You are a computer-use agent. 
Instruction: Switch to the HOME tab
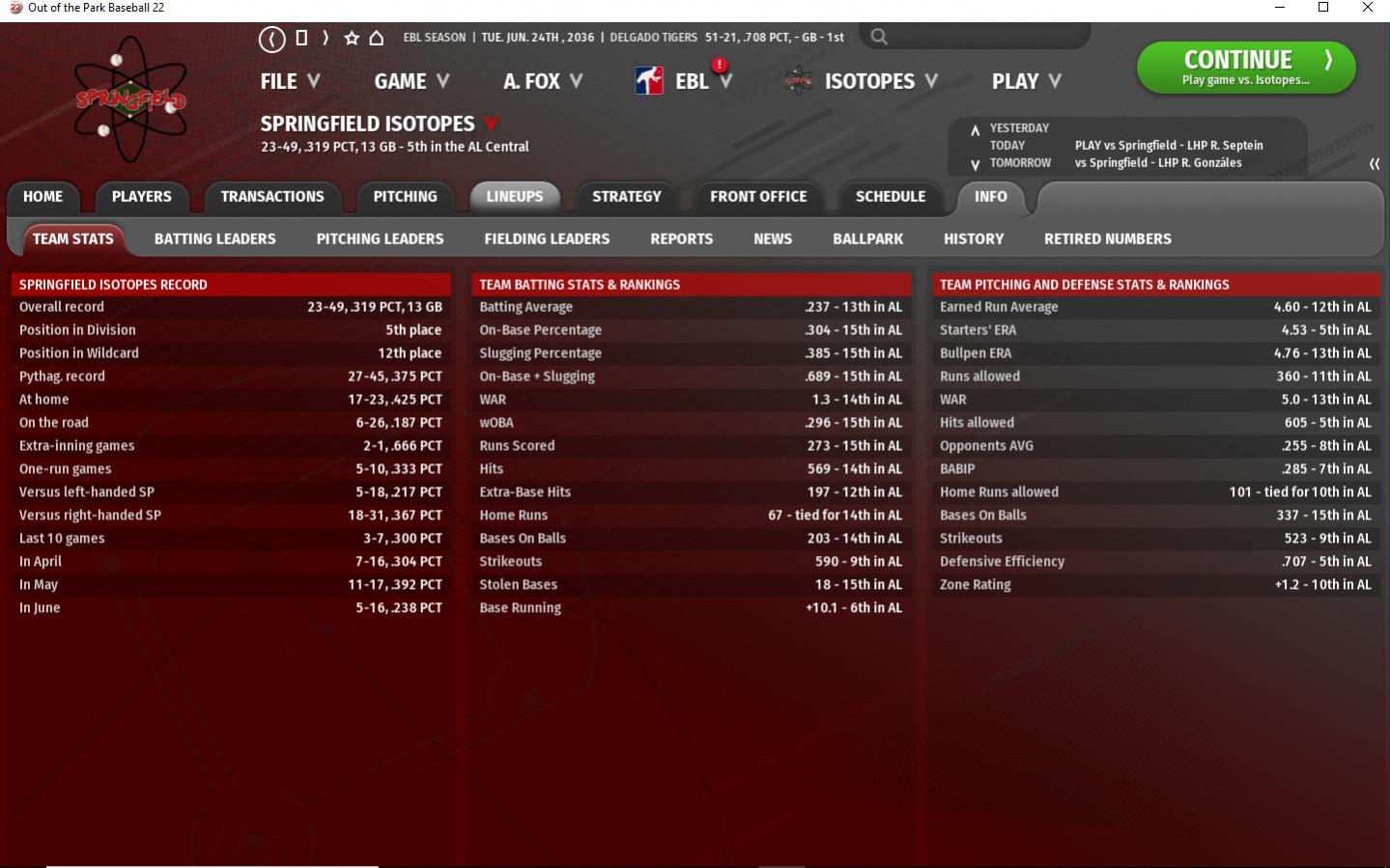pos(43,197)
